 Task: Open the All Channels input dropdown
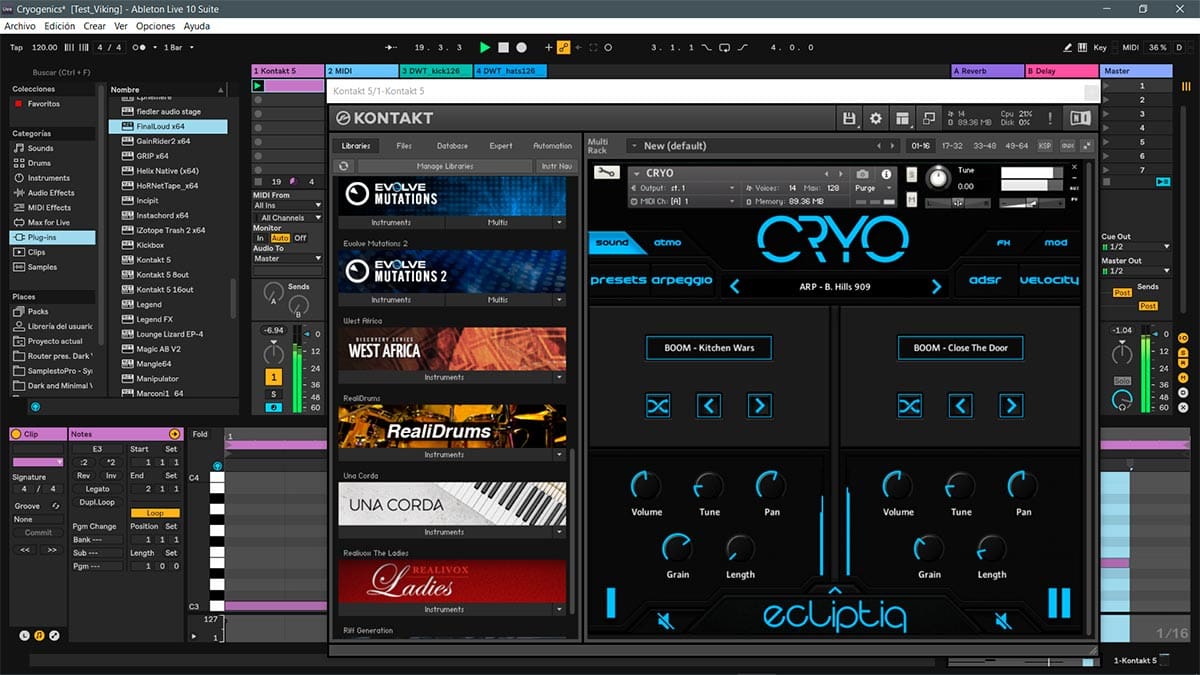[x=288, y=217]
